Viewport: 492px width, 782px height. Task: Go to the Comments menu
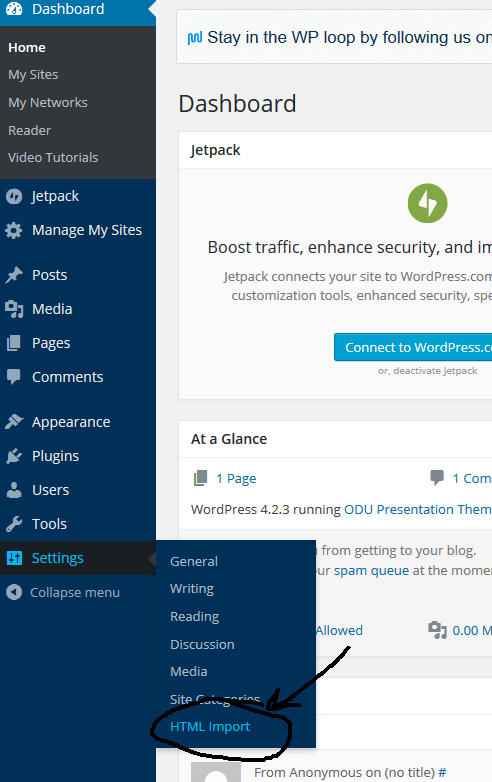67,377
